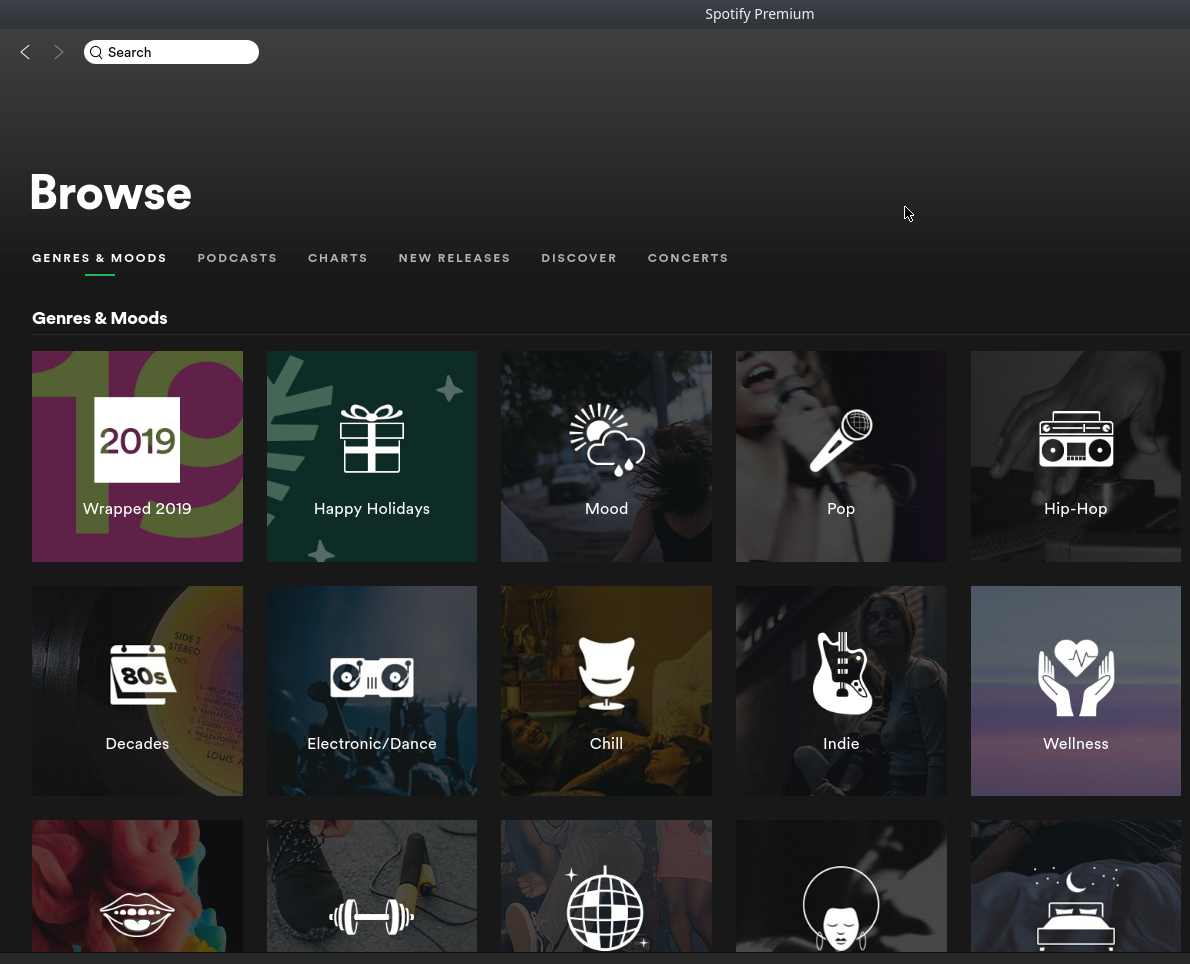Open the Decades category label
The image size is (1190, 964).
tap(137, 744)
